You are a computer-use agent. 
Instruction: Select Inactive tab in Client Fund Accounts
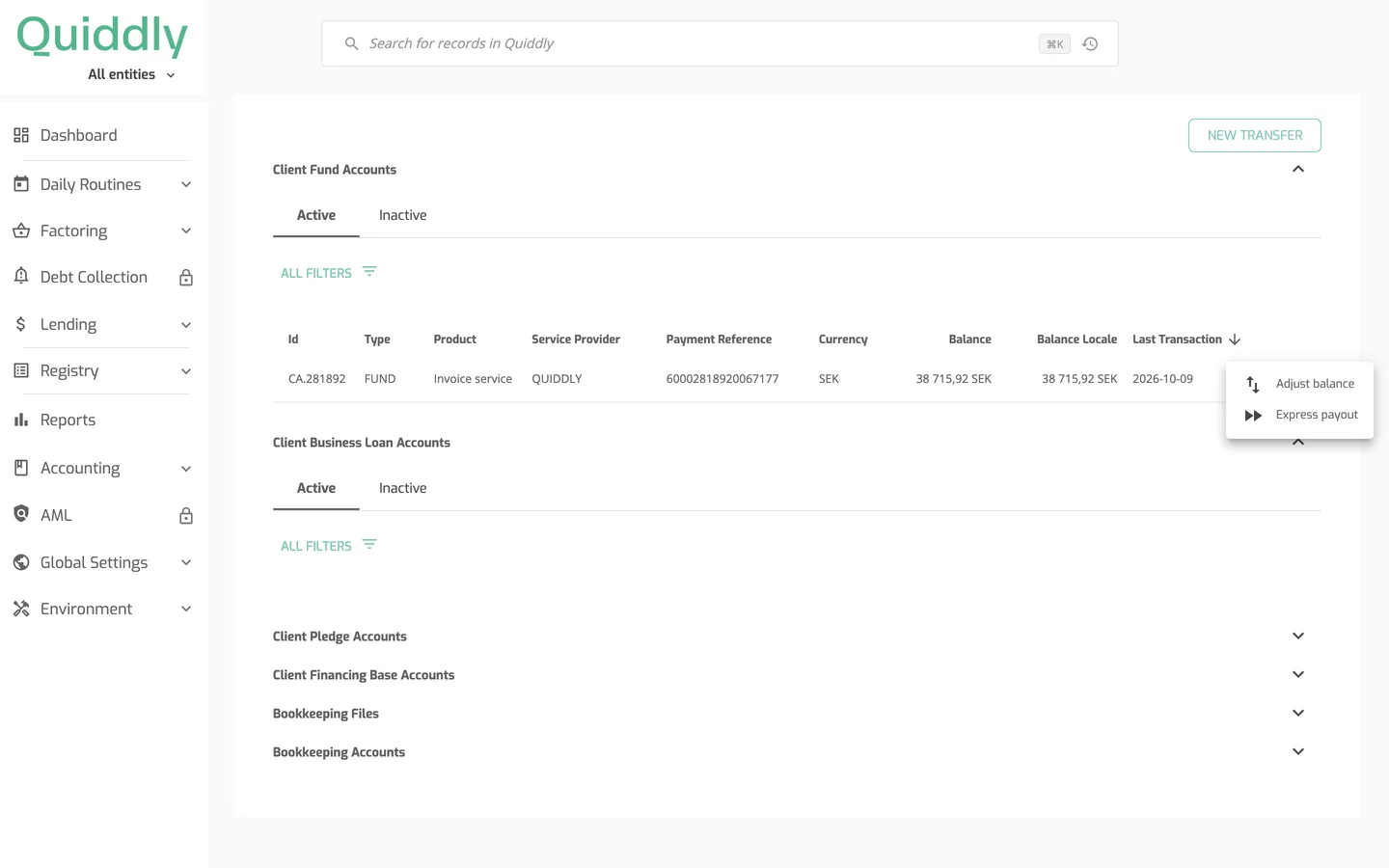[403, 215]
